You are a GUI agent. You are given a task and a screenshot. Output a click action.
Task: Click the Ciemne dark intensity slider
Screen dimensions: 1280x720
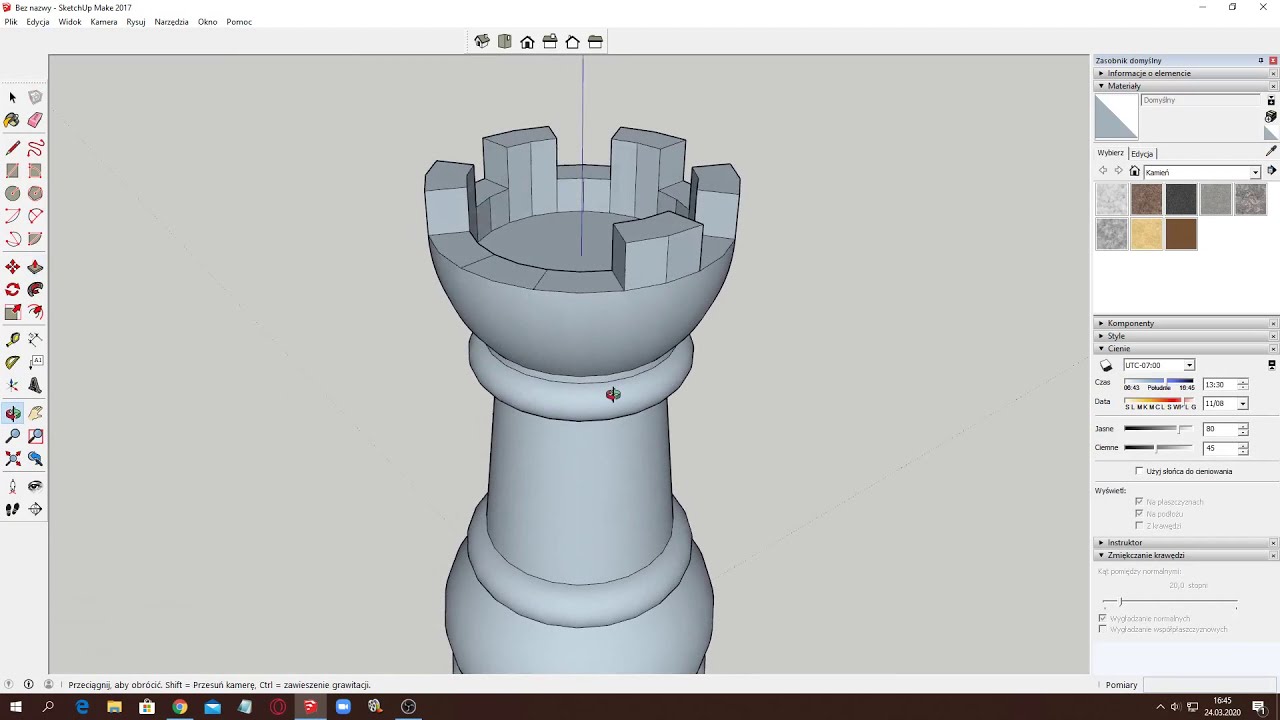[1158, 448]
